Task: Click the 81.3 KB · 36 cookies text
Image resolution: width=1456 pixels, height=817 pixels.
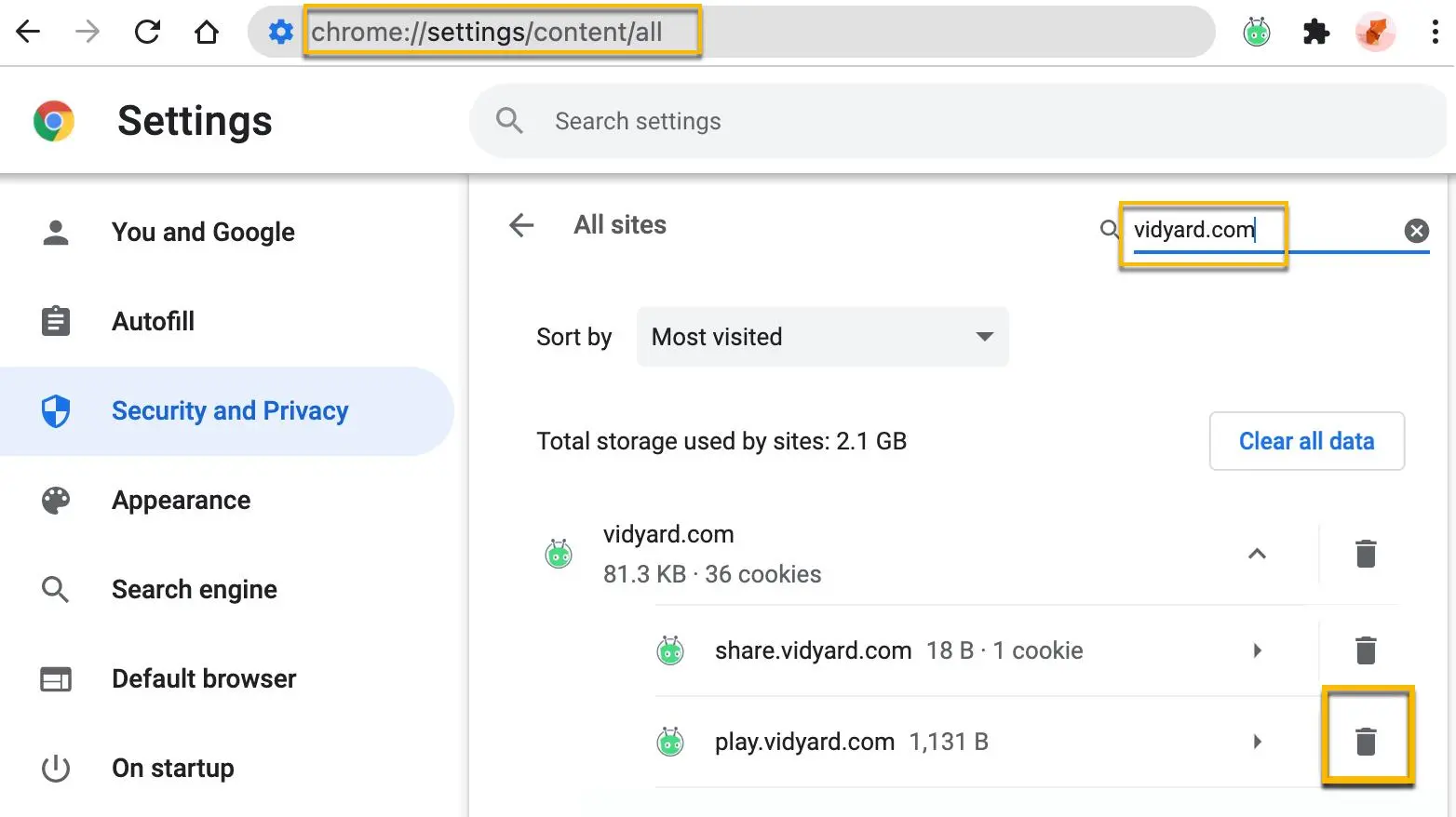Action: (712, 574)
